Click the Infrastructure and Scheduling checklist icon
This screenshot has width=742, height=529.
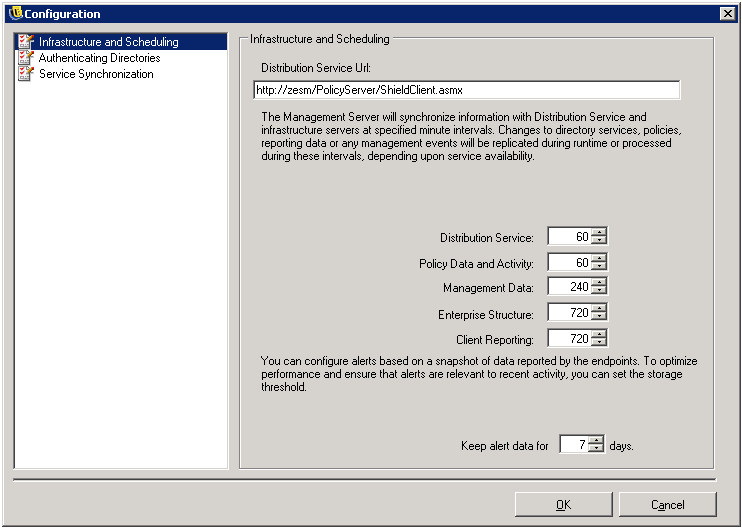(26, 42)
